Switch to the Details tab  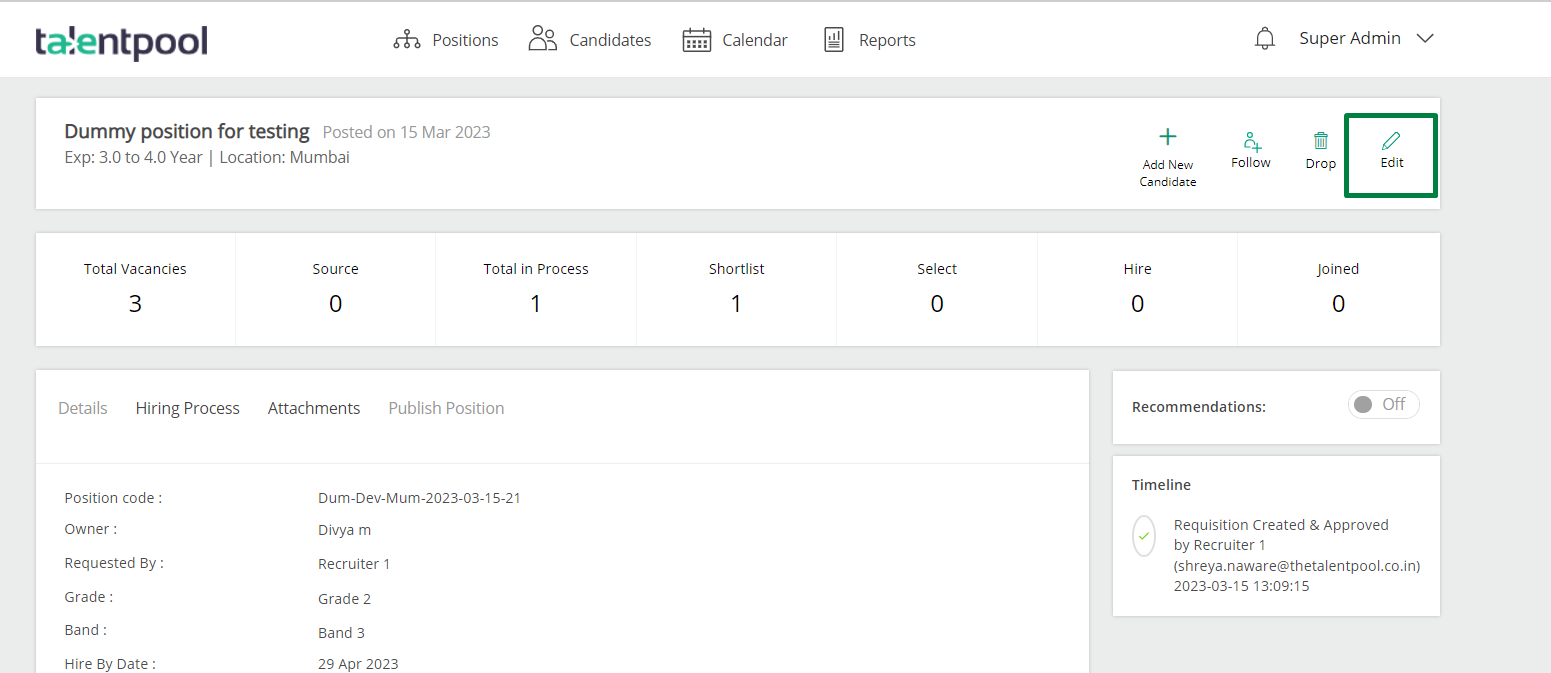tap(82, 408)
